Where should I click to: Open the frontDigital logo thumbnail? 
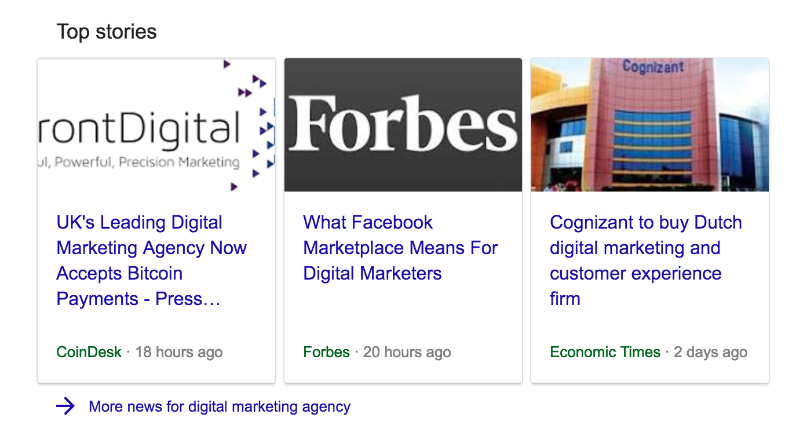coord(156,124)
